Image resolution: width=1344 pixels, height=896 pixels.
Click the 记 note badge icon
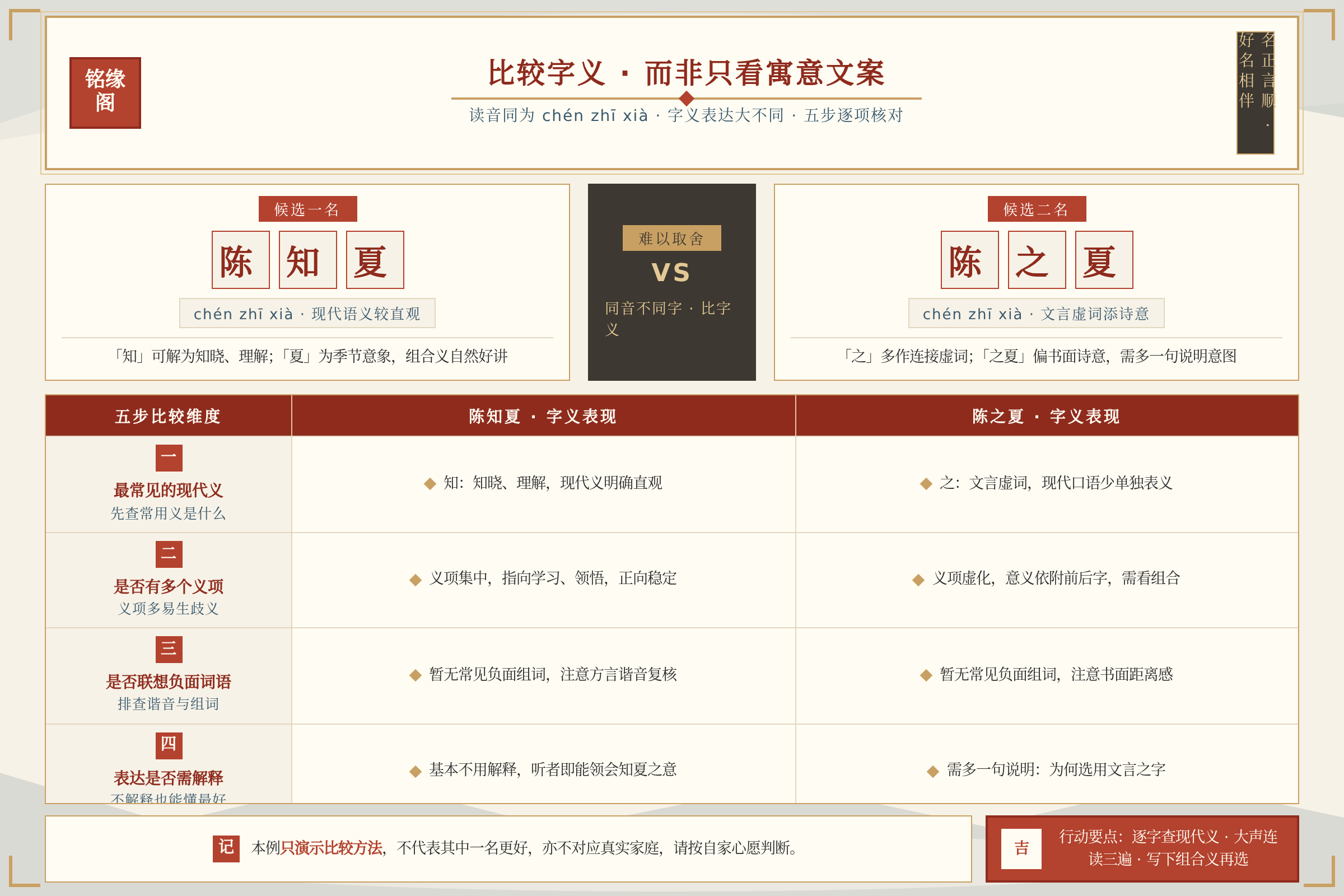(226, 848)
